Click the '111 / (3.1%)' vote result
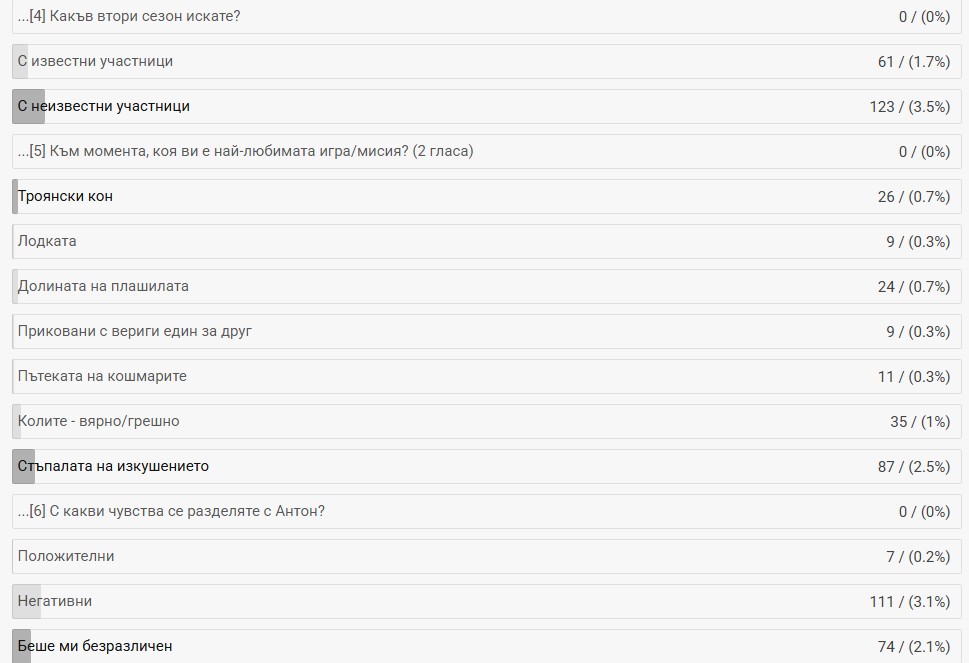 (x=909, y=602)
